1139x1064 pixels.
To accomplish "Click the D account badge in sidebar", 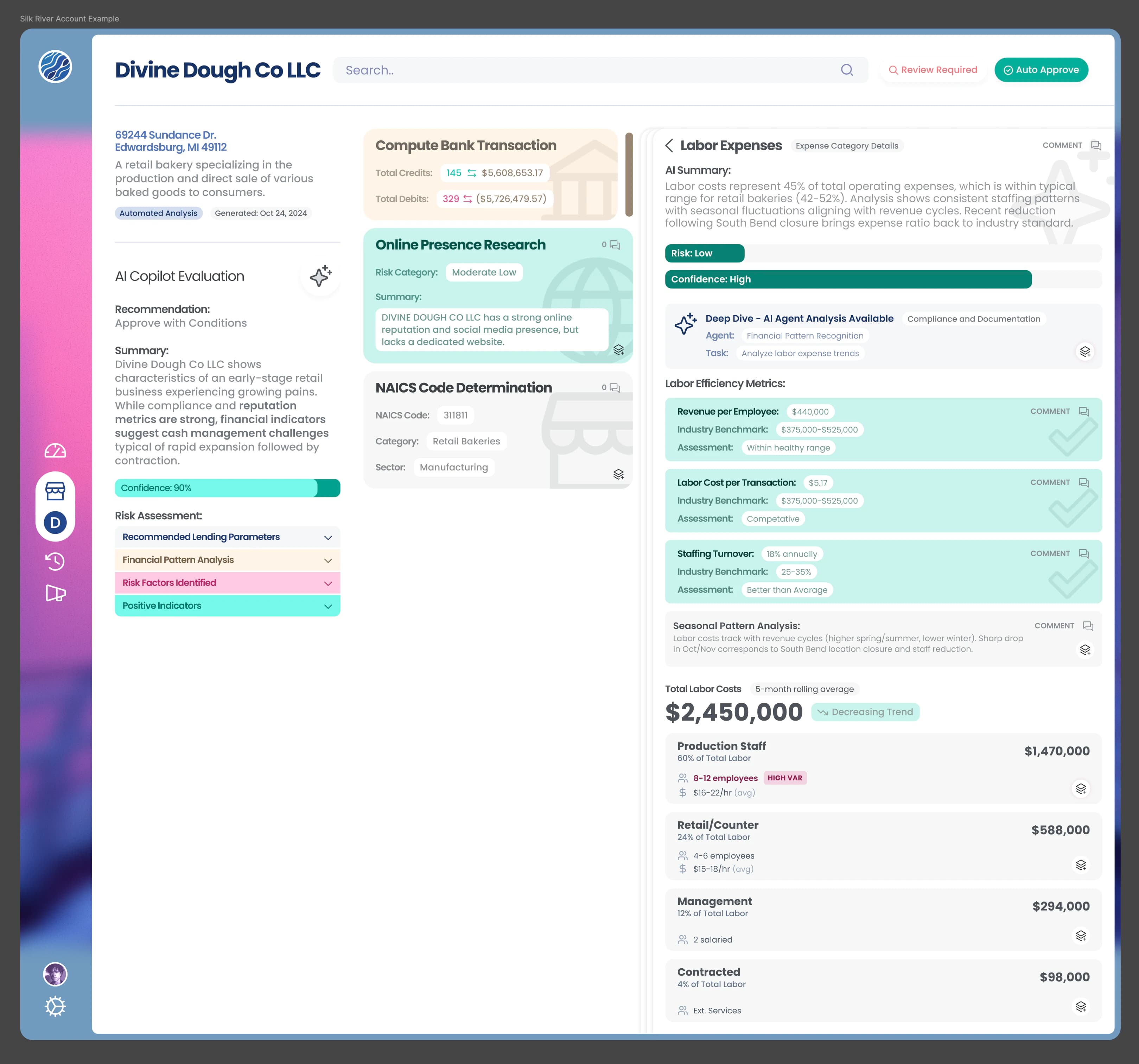I will click(55, 522).
